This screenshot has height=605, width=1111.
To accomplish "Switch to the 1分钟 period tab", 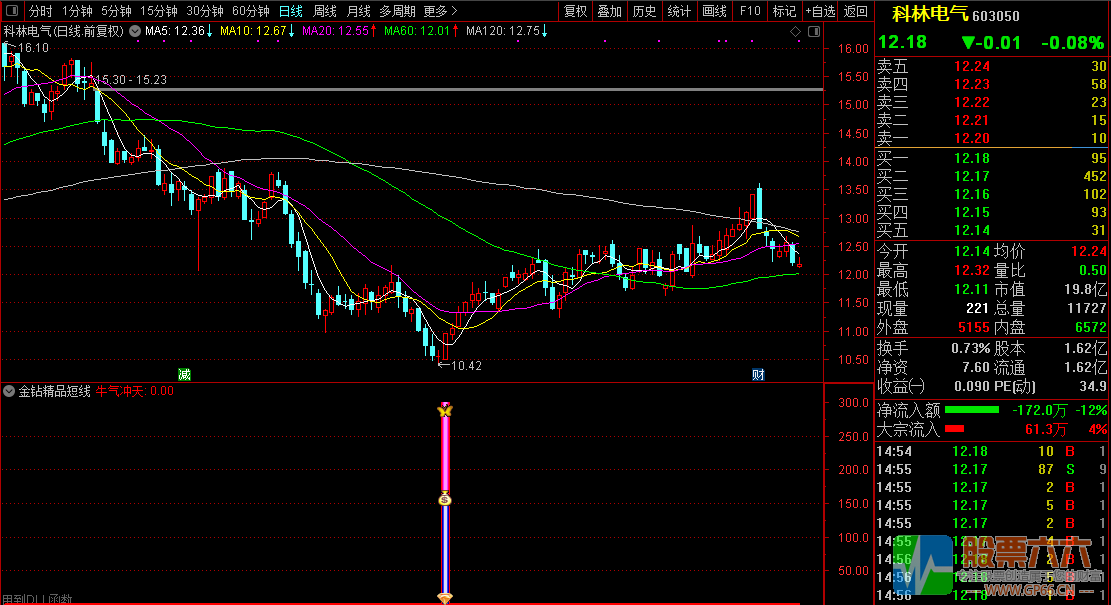I will [x=77, y=11].
